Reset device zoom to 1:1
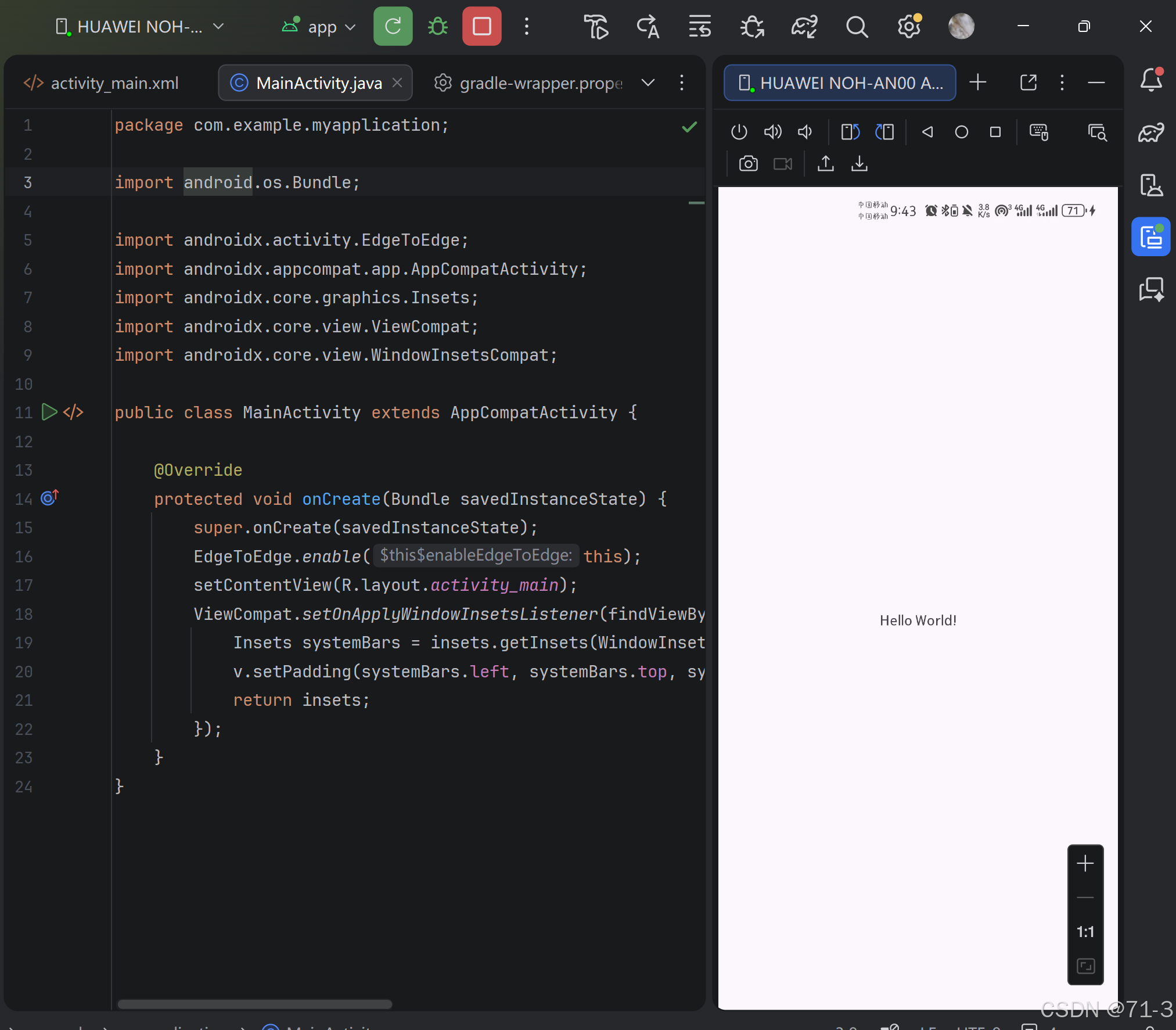This screenshot has height=1030, width=1176. [x=1085, y=932]
